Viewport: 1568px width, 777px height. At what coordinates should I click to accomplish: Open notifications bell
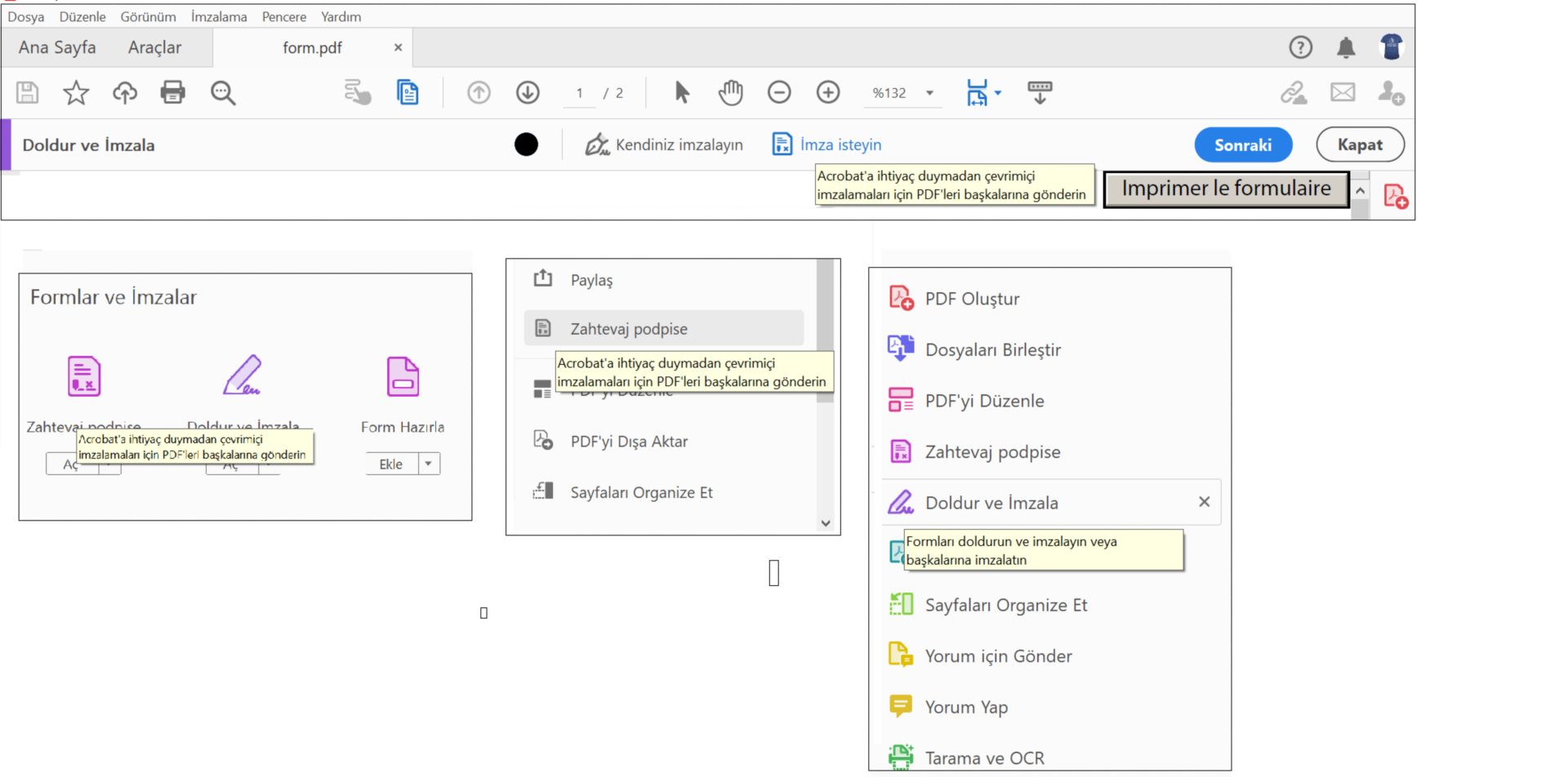pyautogui.click(x=1346, y=47)
